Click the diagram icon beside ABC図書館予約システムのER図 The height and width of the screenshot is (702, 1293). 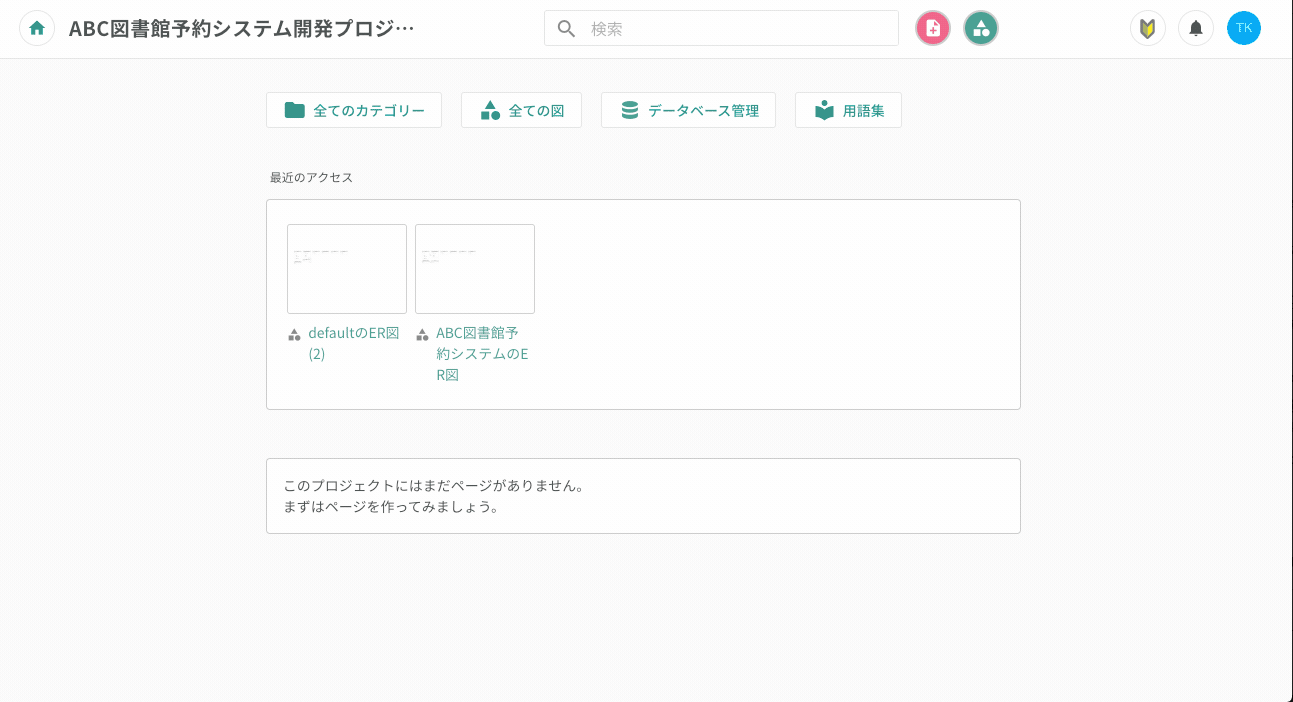[422, 334]
